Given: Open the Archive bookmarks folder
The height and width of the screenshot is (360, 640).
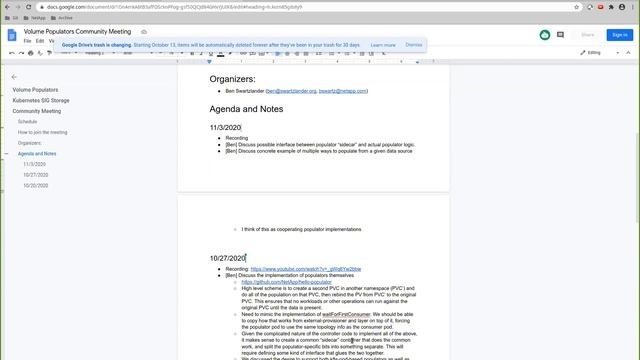Looking at the screenshot, I should pos(62,18).
